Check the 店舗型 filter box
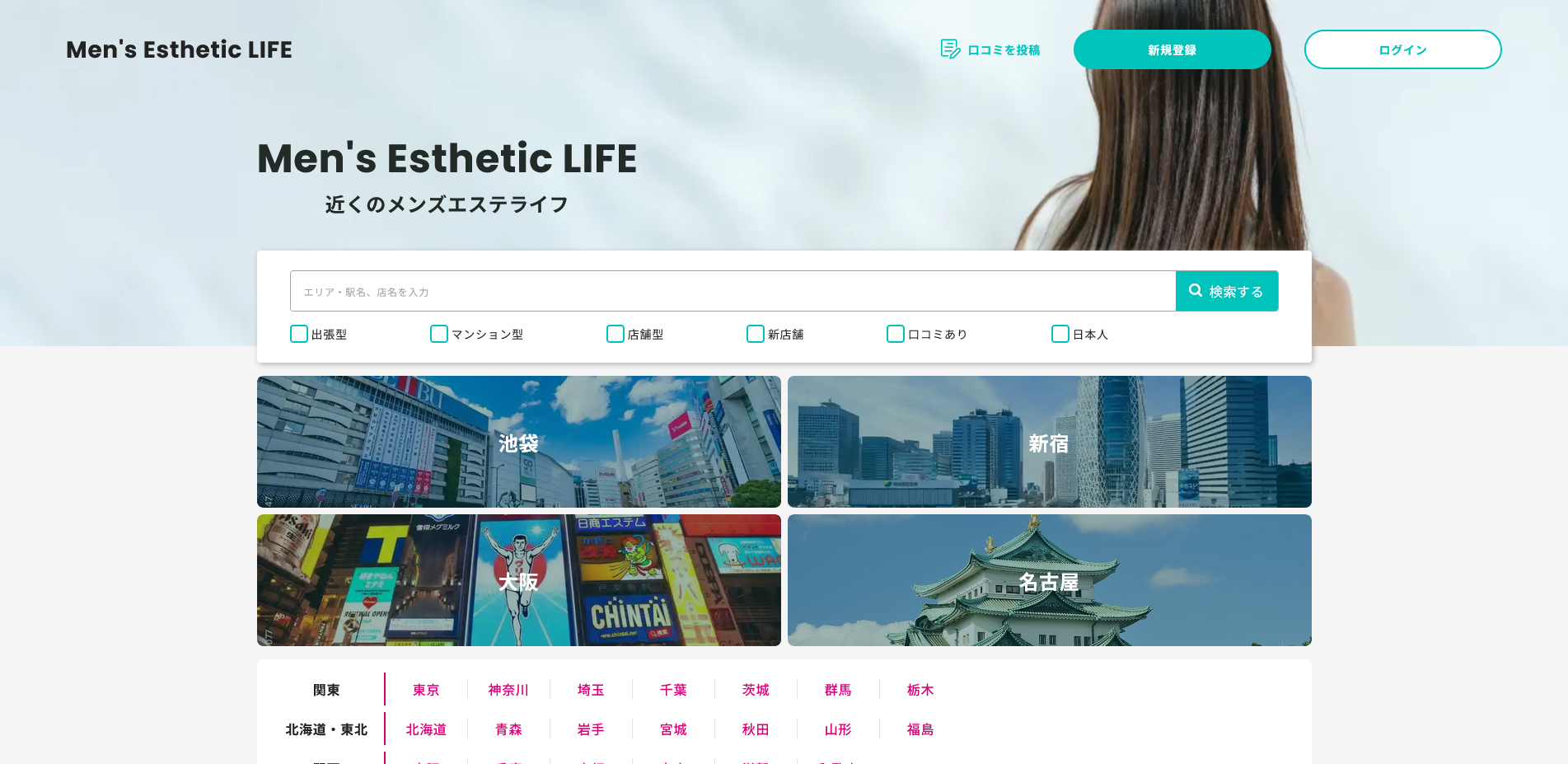 click(x=615, y=334)
